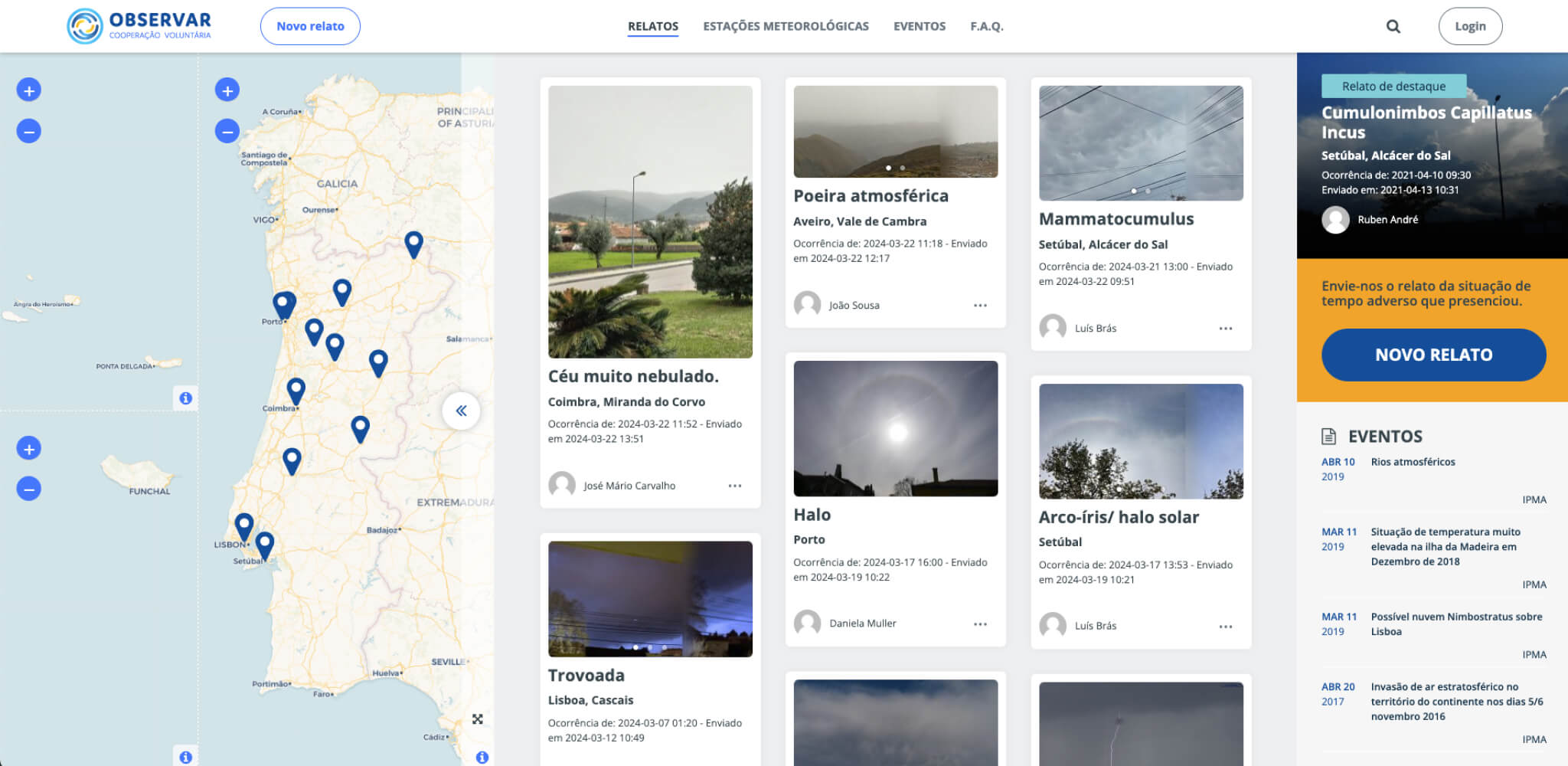Zoom out on the Madeira map
The image size is (1568, 766).
(x=29, y=489)
